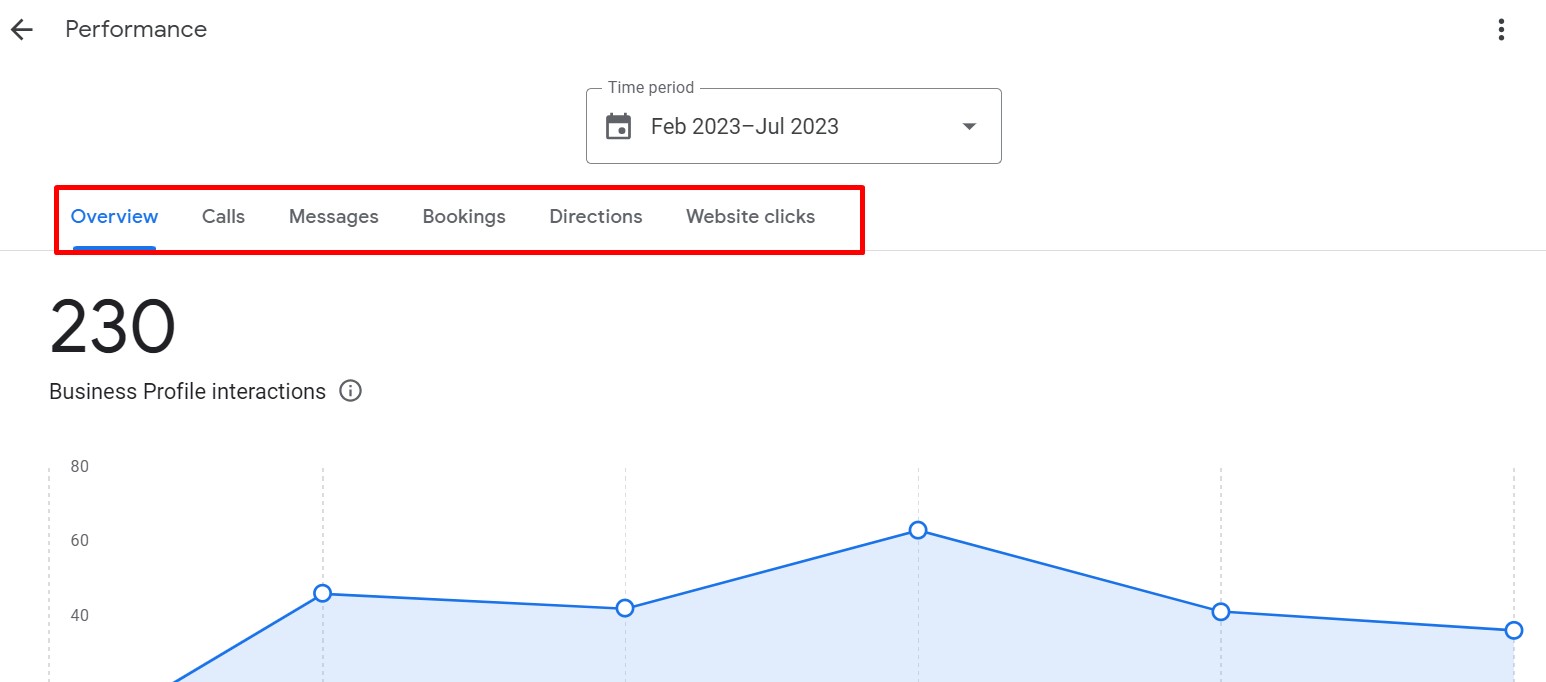Select the Feb 2023–Jul 2023 date range field
Screen dimensions: 1546x682
744,127
